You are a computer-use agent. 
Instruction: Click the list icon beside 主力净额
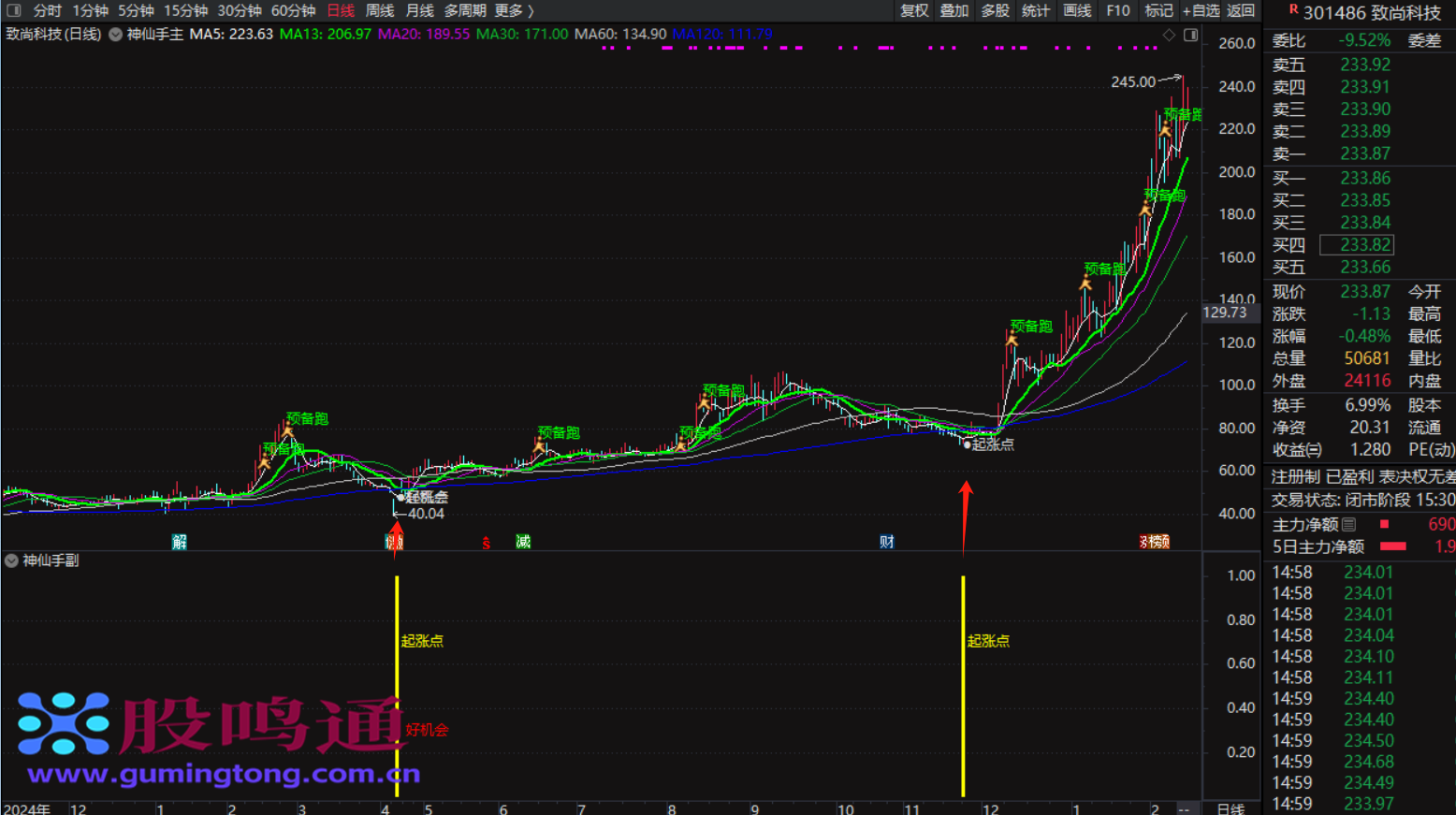pos(1348,525)
